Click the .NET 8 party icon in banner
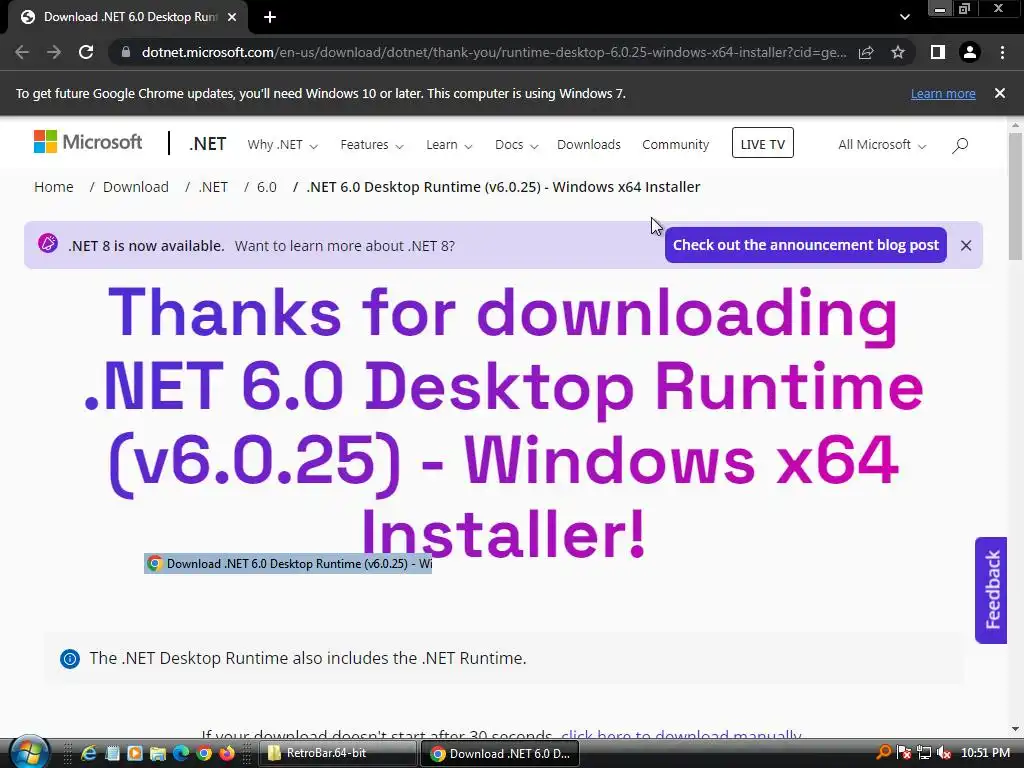This screenshot has height=768, width=1024. click(48, 244)
